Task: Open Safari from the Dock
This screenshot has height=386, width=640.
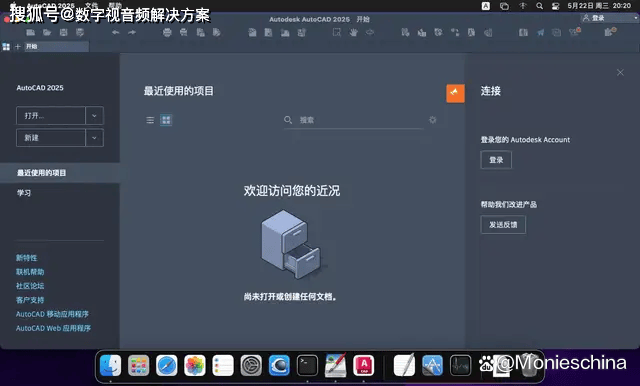Action: (x=167, y=365)
